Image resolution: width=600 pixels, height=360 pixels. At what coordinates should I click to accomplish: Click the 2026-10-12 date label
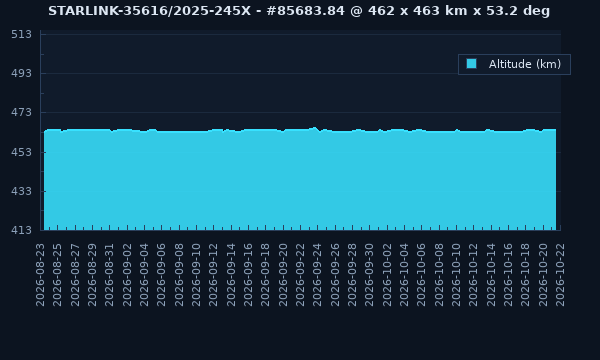pos(474,275)
